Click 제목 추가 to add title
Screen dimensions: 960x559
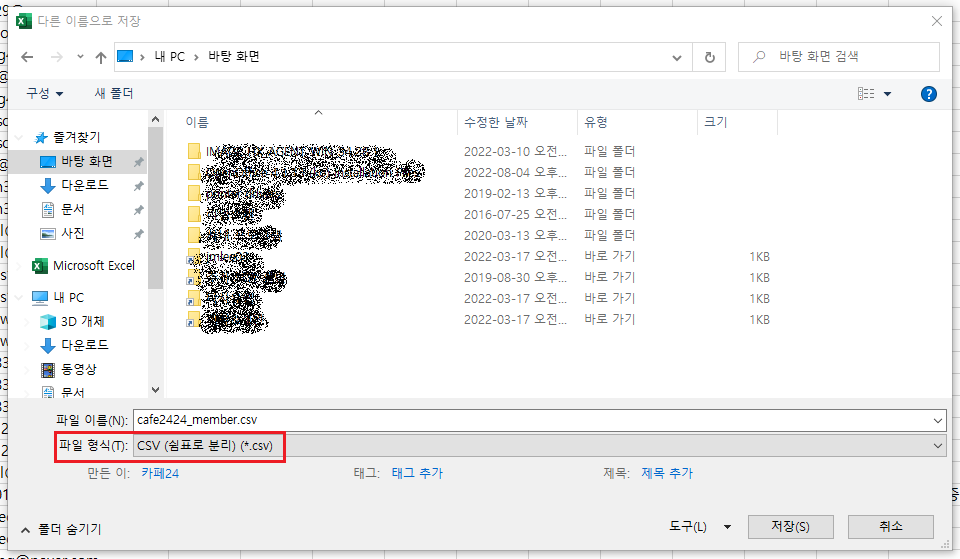pyautogui.click(x=667, y=473)
